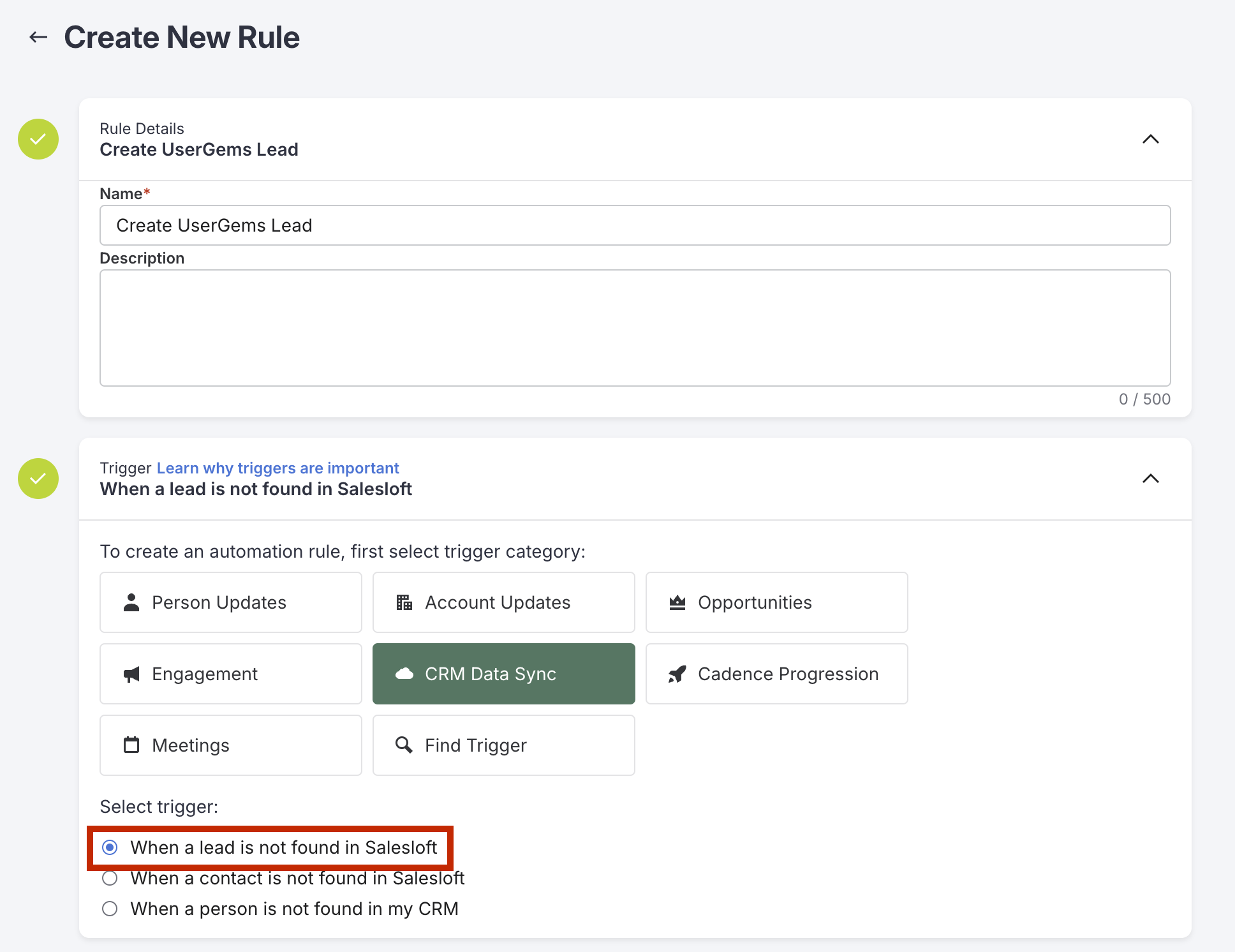Select CRM Data Sync trigger category

(504, 674)
